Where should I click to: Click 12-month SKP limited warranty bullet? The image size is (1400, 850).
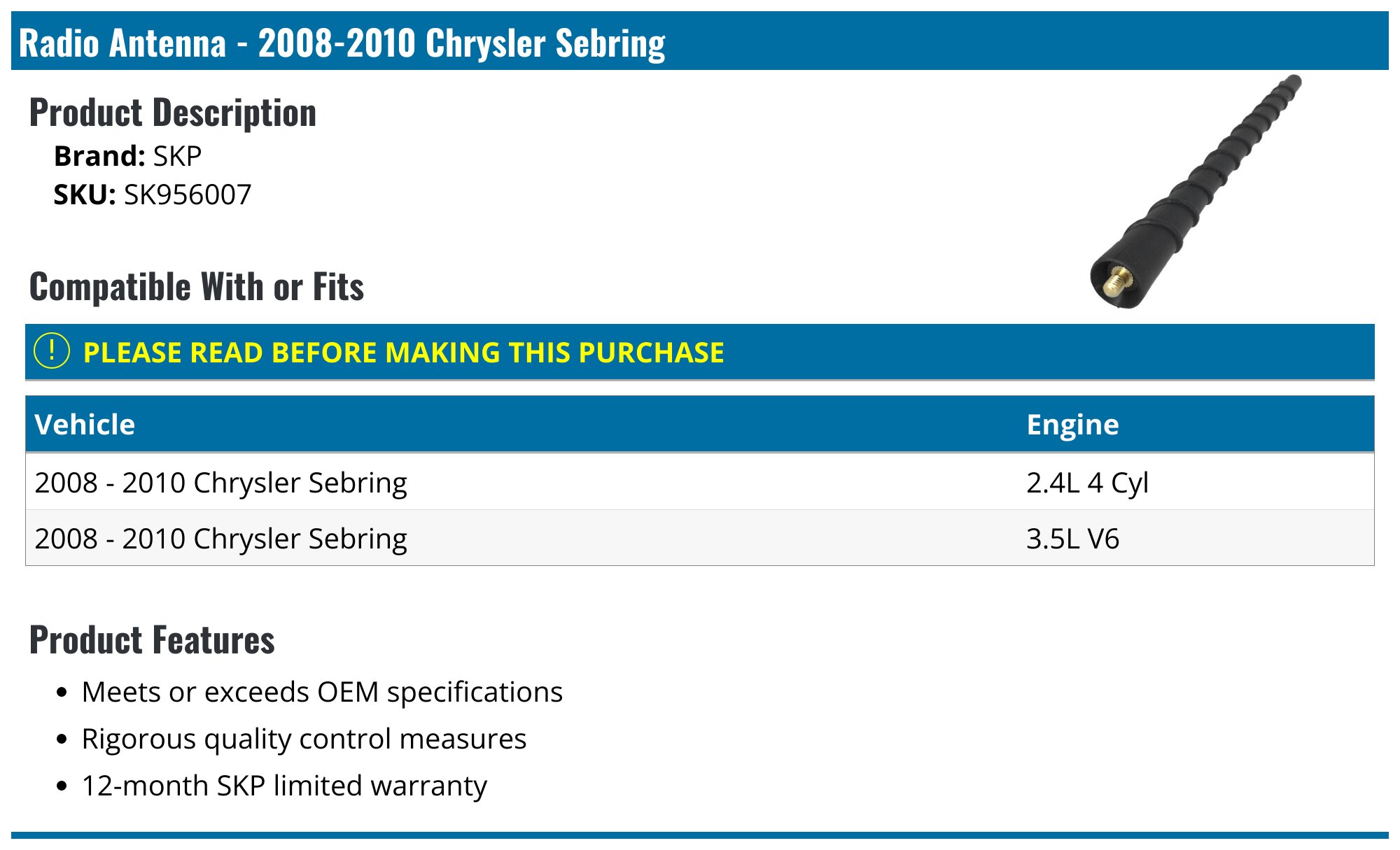tap(284, 786)
